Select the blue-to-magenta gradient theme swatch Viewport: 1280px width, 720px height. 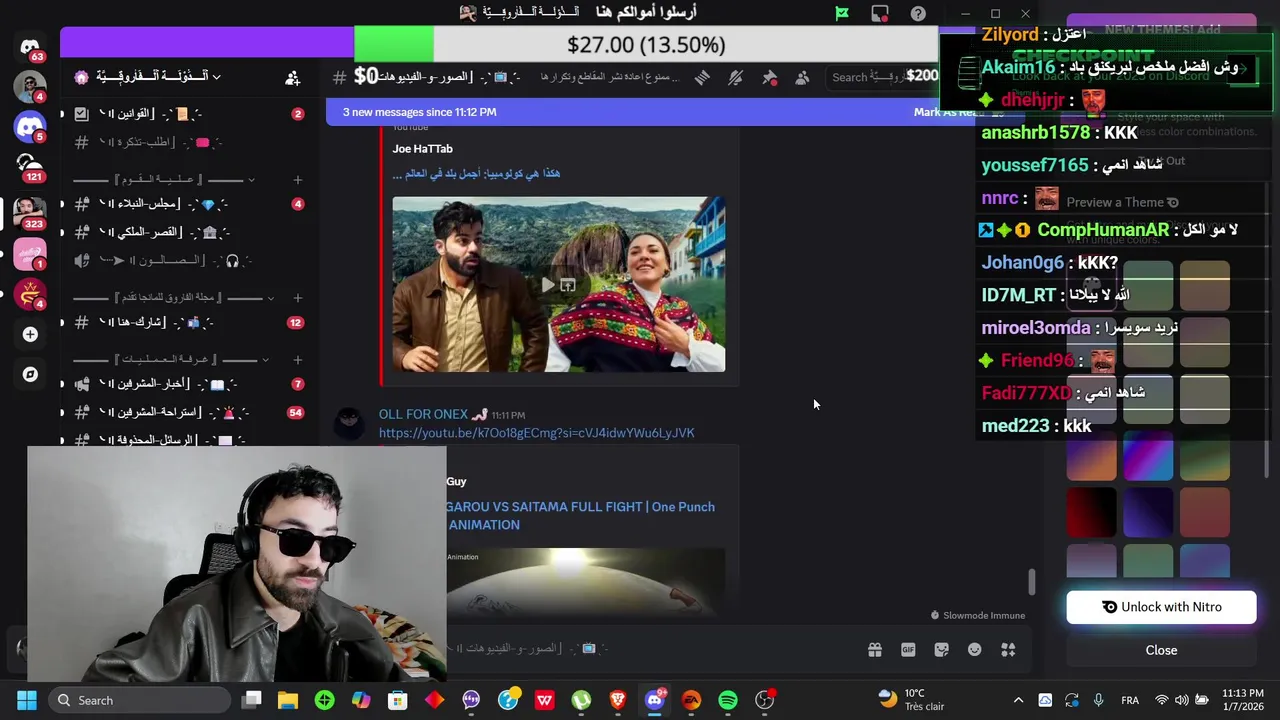pyautogui.click(x=1148, y=454)
